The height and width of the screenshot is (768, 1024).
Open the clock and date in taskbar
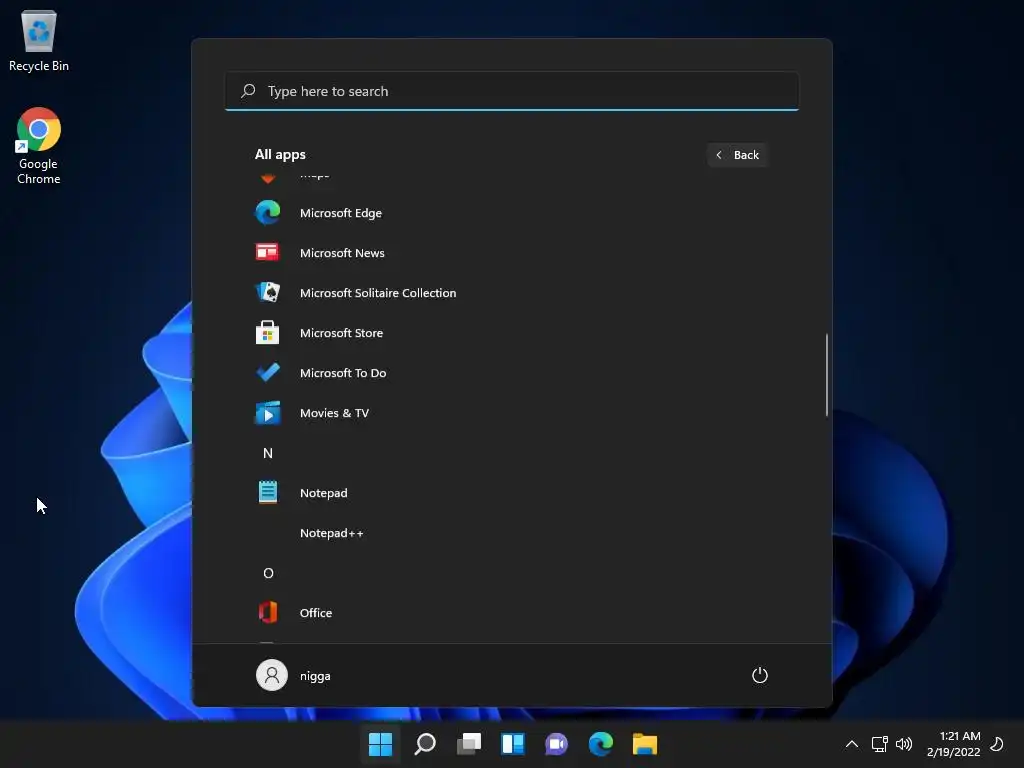pos(953,744)
